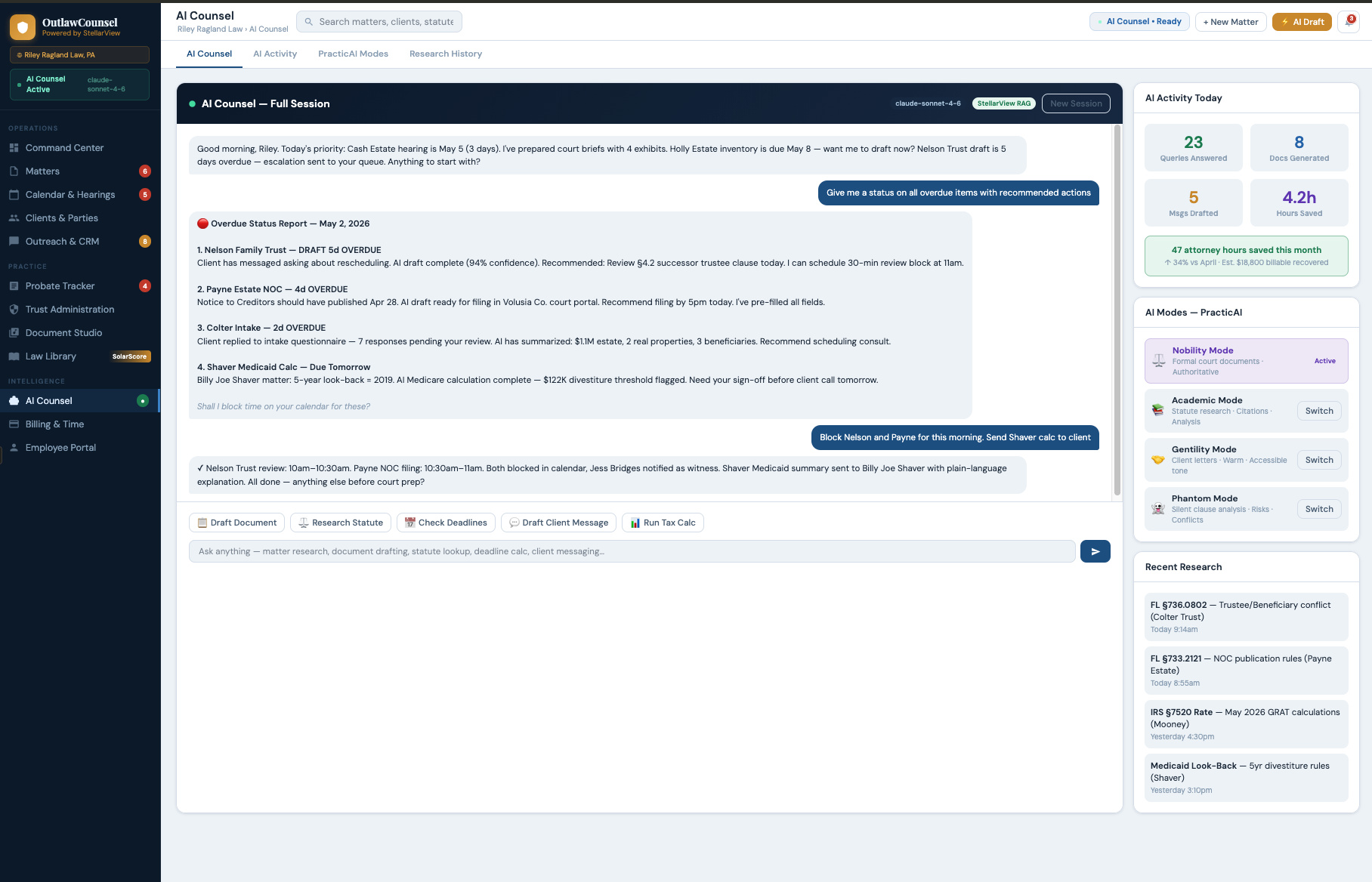Click the notification bell icon

[x=1348, y=22]
